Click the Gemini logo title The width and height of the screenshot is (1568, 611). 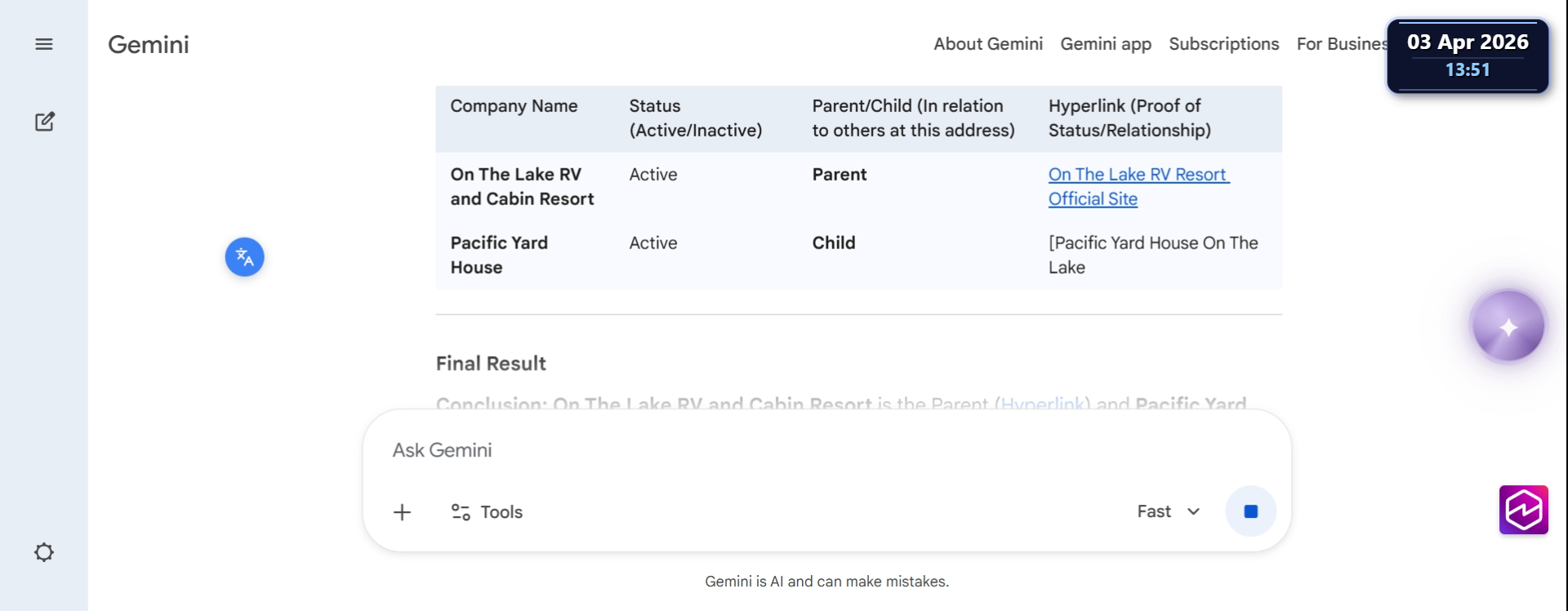(149, 44)
